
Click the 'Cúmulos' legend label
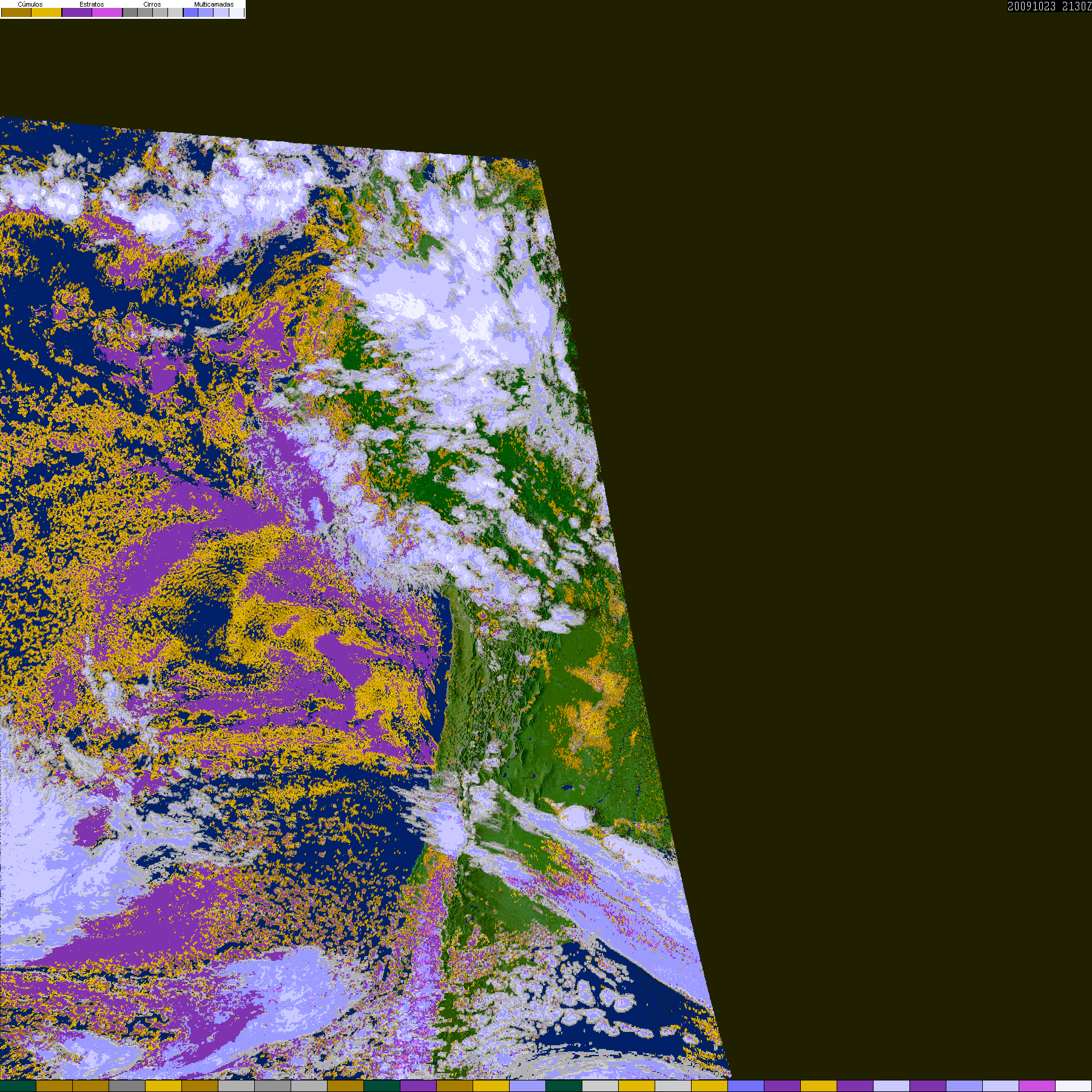(x=30, y=4)
